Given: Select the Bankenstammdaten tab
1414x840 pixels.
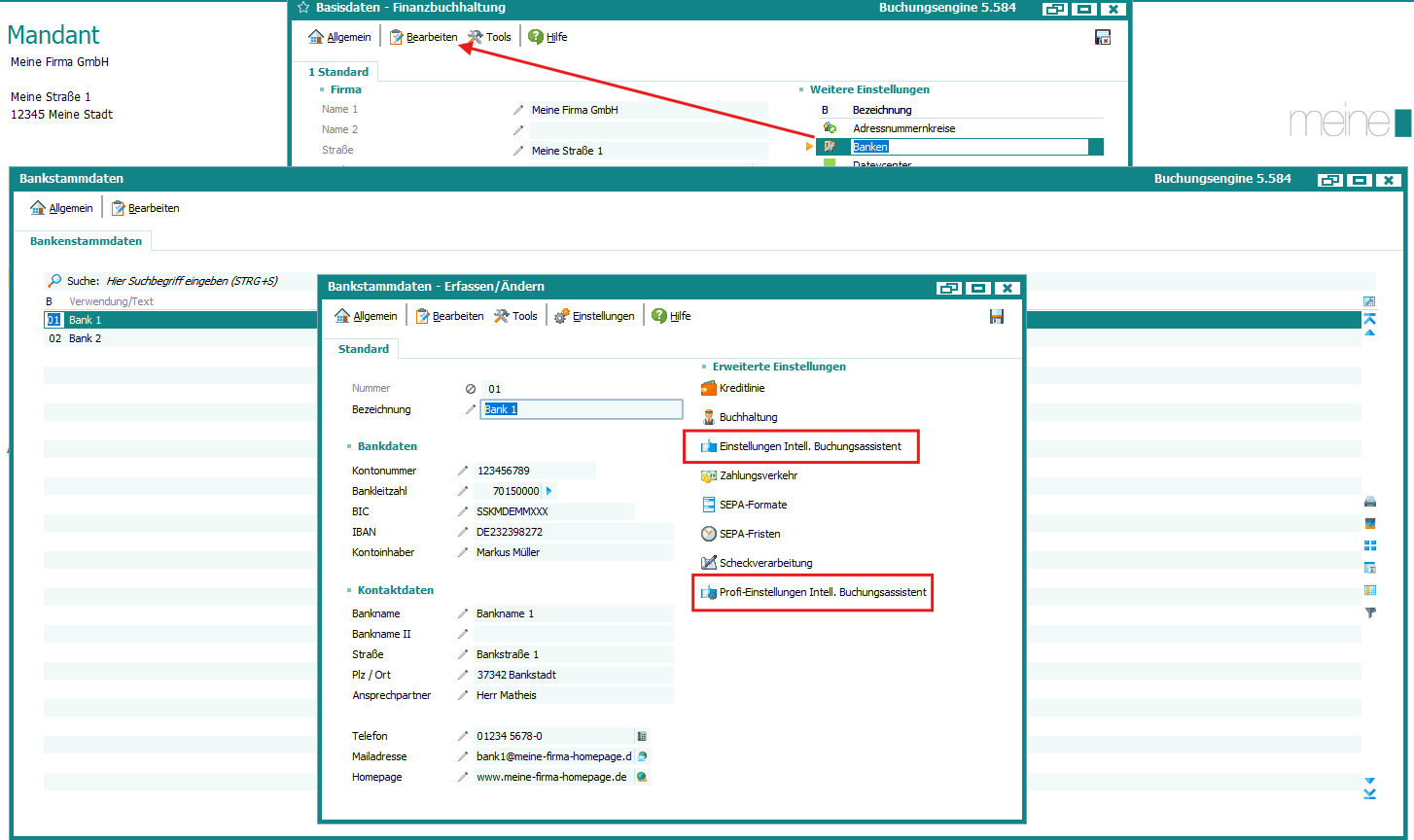Looking at the screenshot, I should [x=86, y=241].
